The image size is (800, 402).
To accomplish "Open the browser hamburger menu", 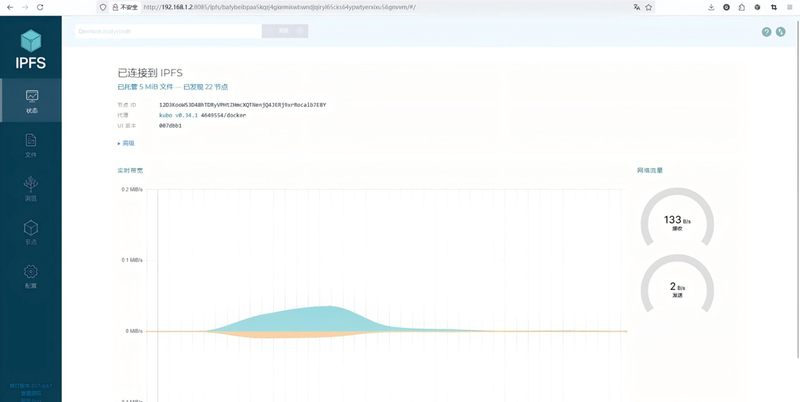I will [x=789, y=7].
